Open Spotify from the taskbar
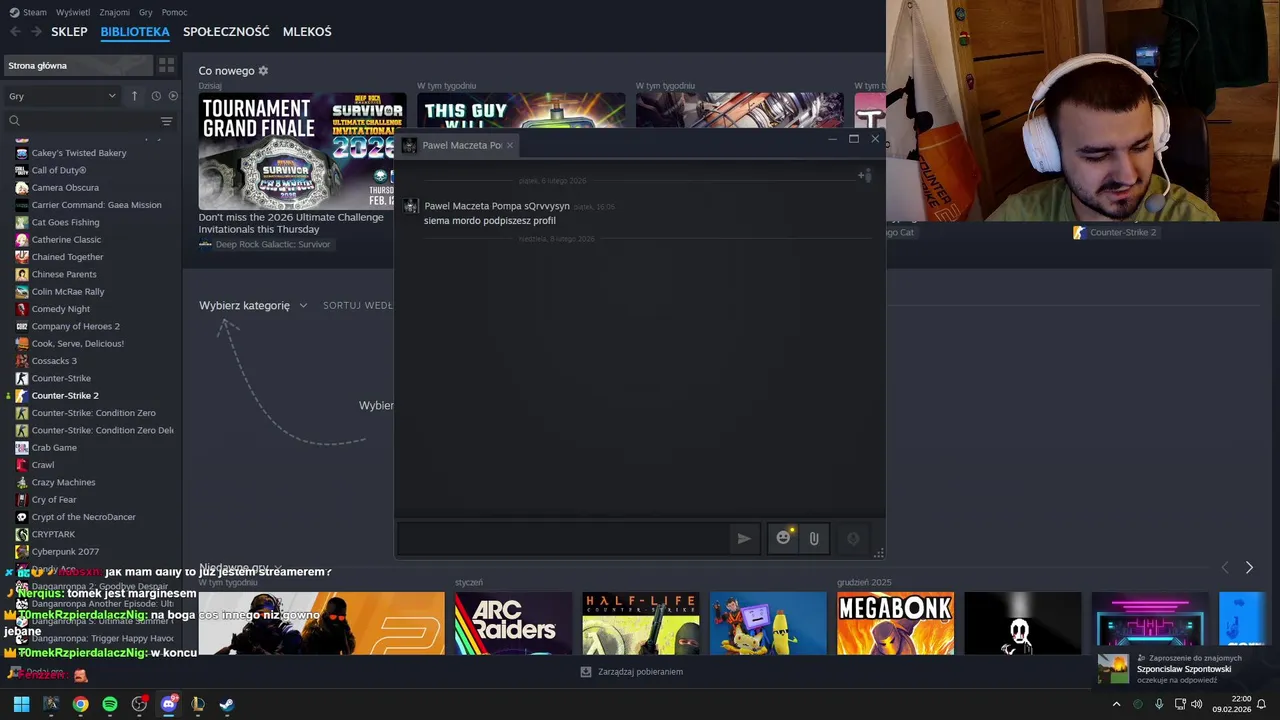The height and width of the screenshot is (720, 1280). tap(110, 704)
